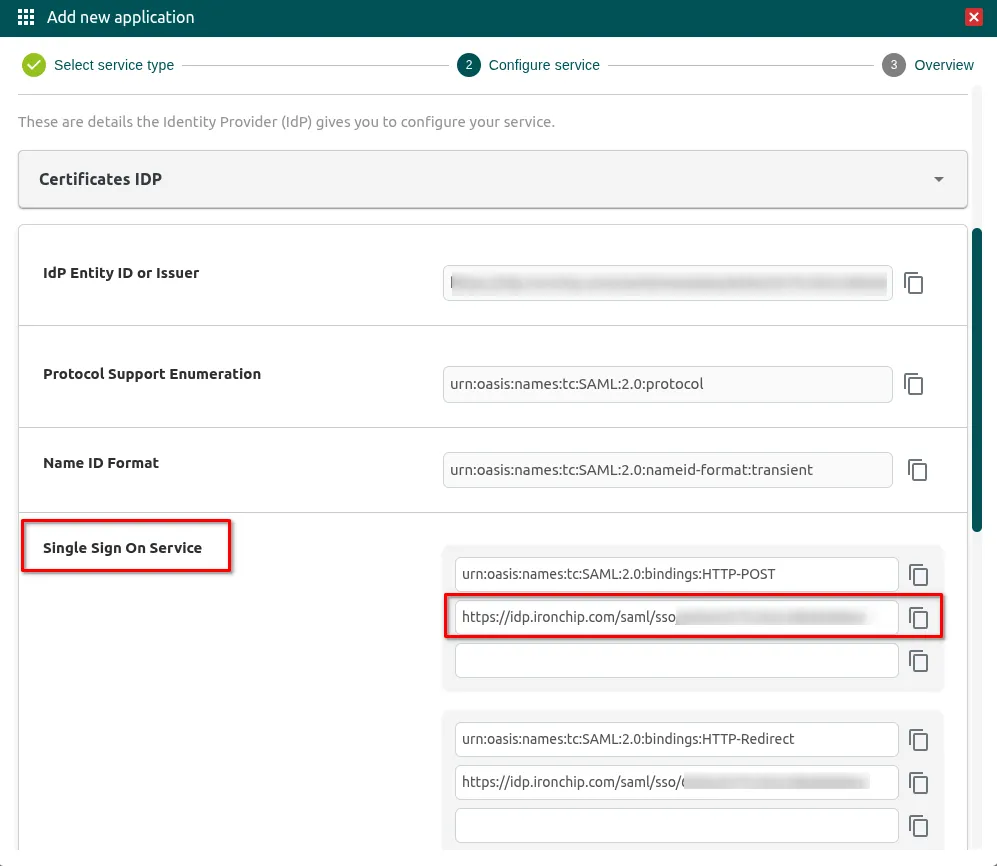
Task: Click the Protocol Support Enumeration label
Action: point(152,374)
